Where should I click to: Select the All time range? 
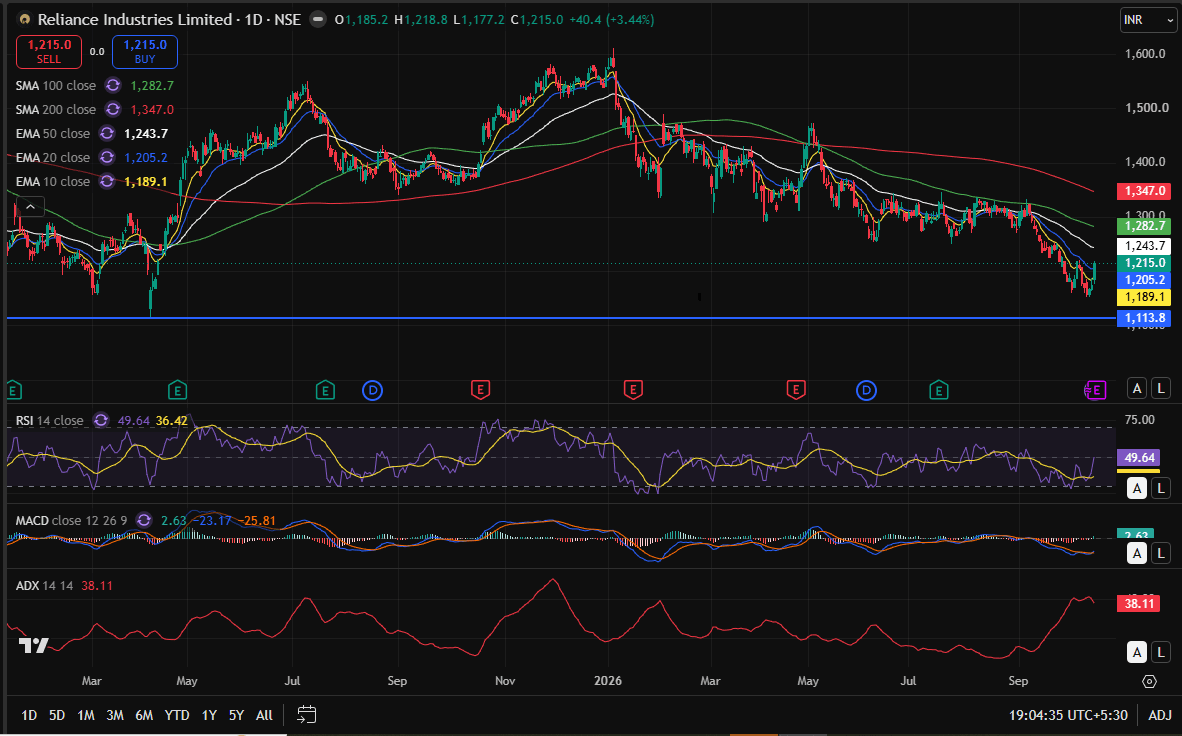click(264, 715)
